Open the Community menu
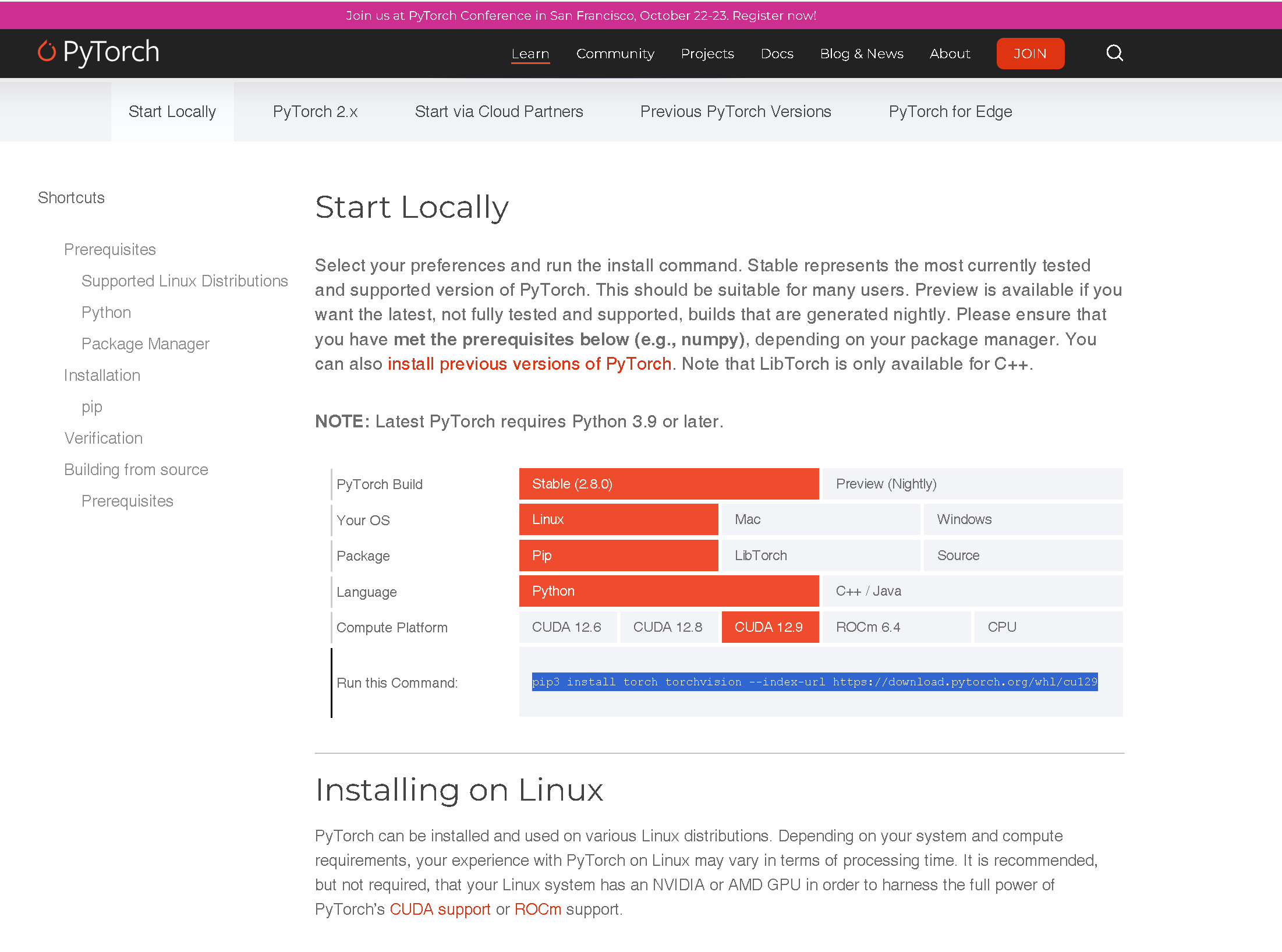Image resolution: width=1282 pixels, height=952 pixels. (615, 54)
